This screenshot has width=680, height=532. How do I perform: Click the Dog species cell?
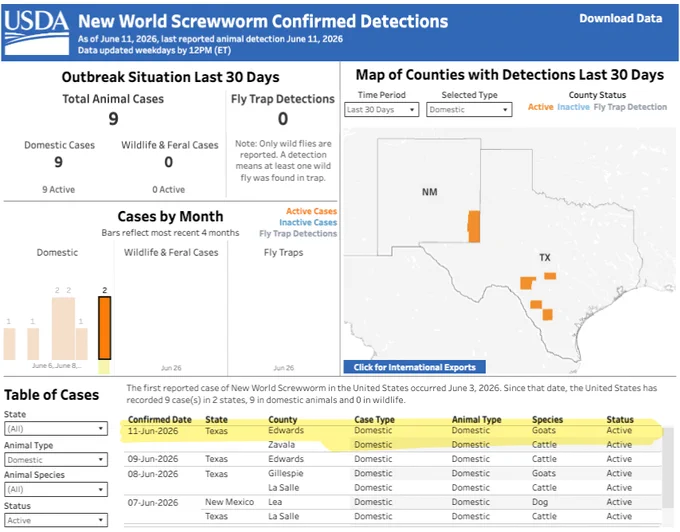[540, 502]
